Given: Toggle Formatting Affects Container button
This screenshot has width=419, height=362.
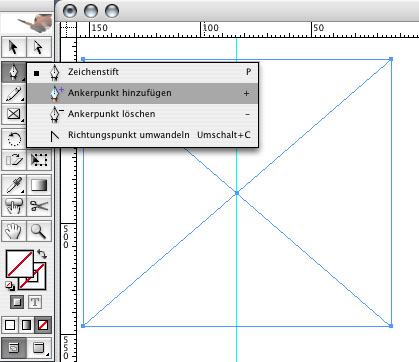Looking at the screenshot, I should tap(17, 302).
